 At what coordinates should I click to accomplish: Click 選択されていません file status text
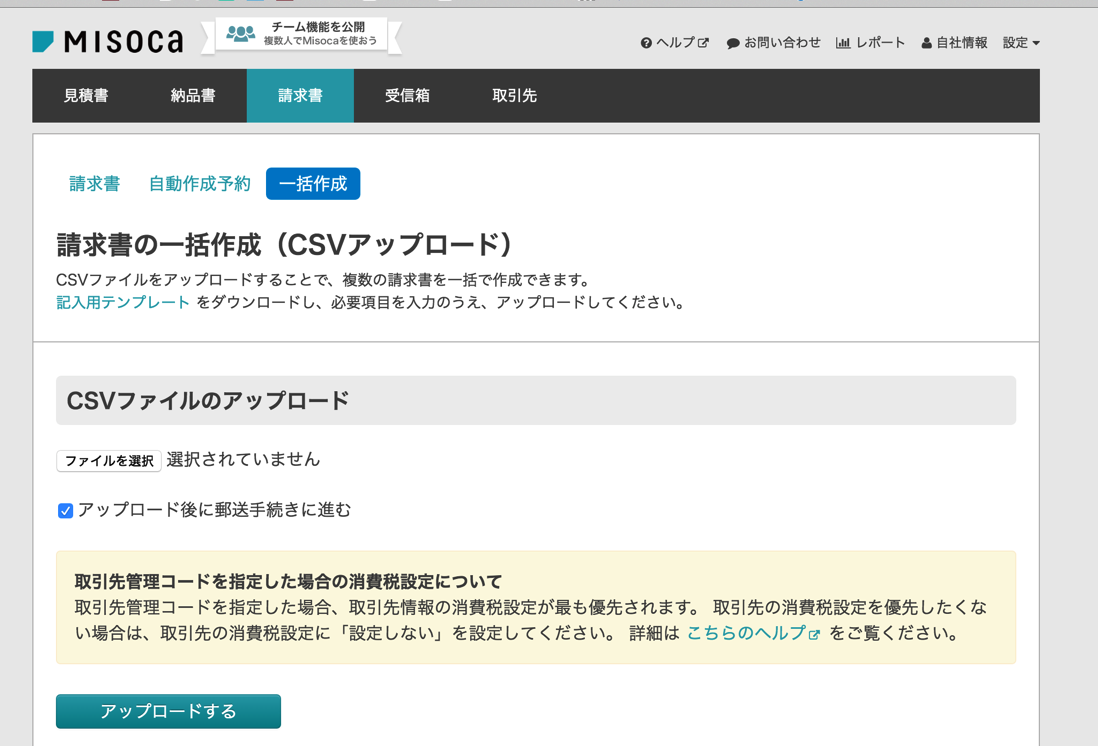pos(243,460)
